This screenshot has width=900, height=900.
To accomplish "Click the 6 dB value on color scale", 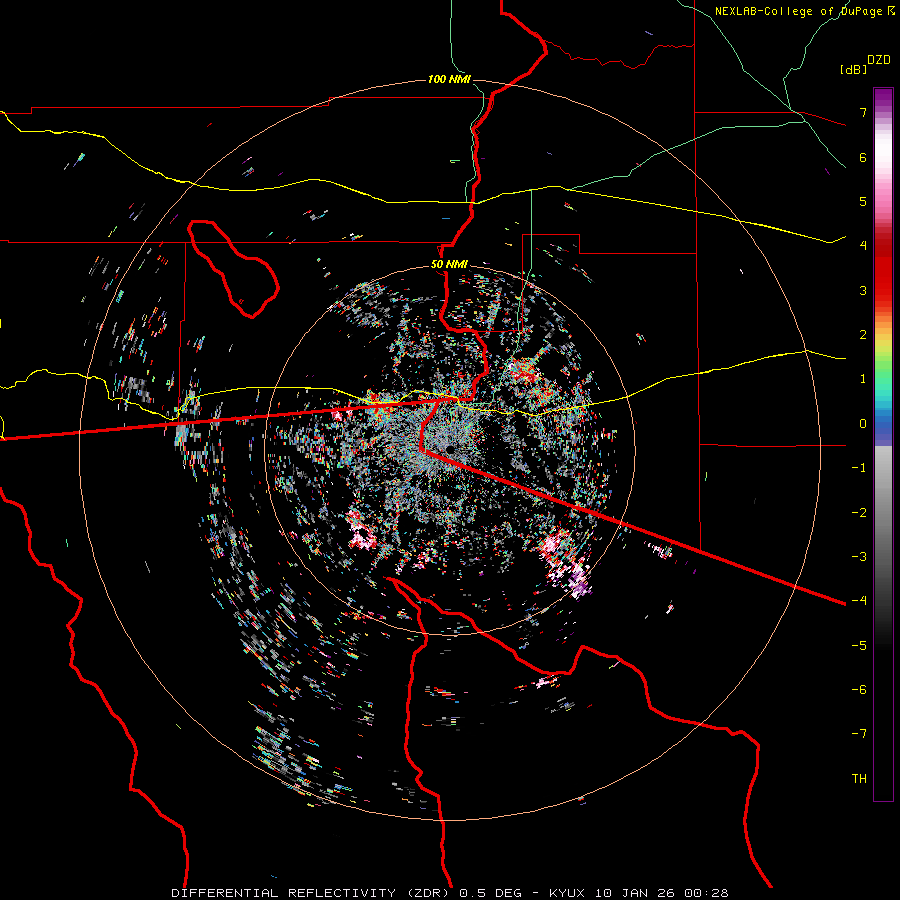I will point(863,157).
